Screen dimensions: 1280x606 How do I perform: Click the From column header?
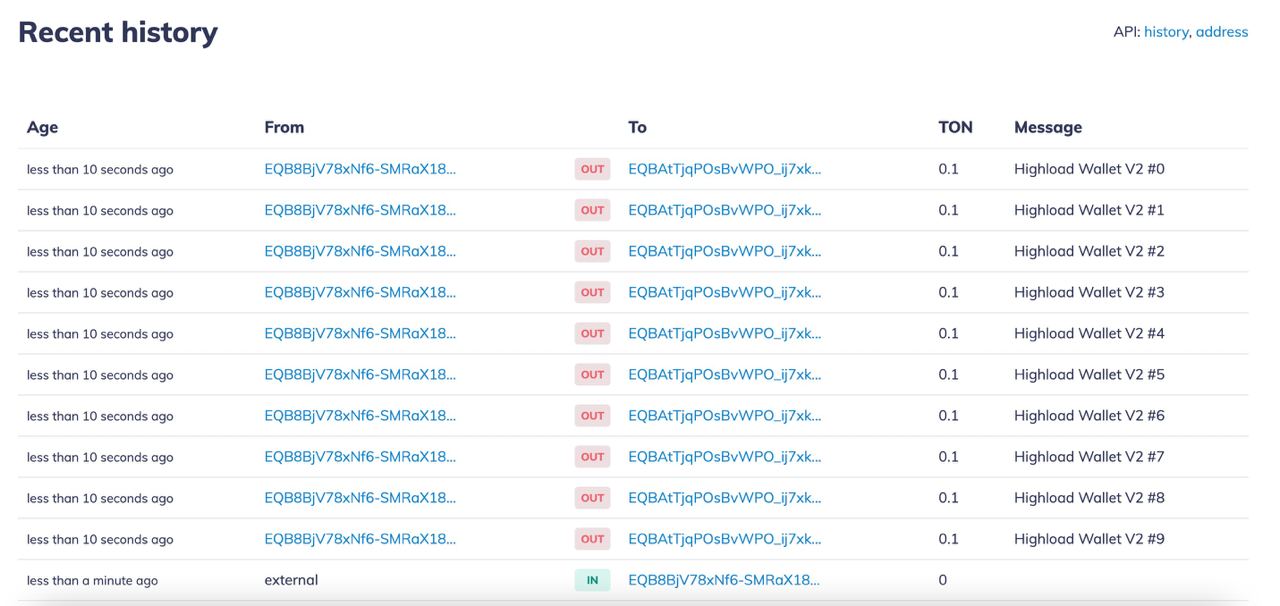point(284,127)
